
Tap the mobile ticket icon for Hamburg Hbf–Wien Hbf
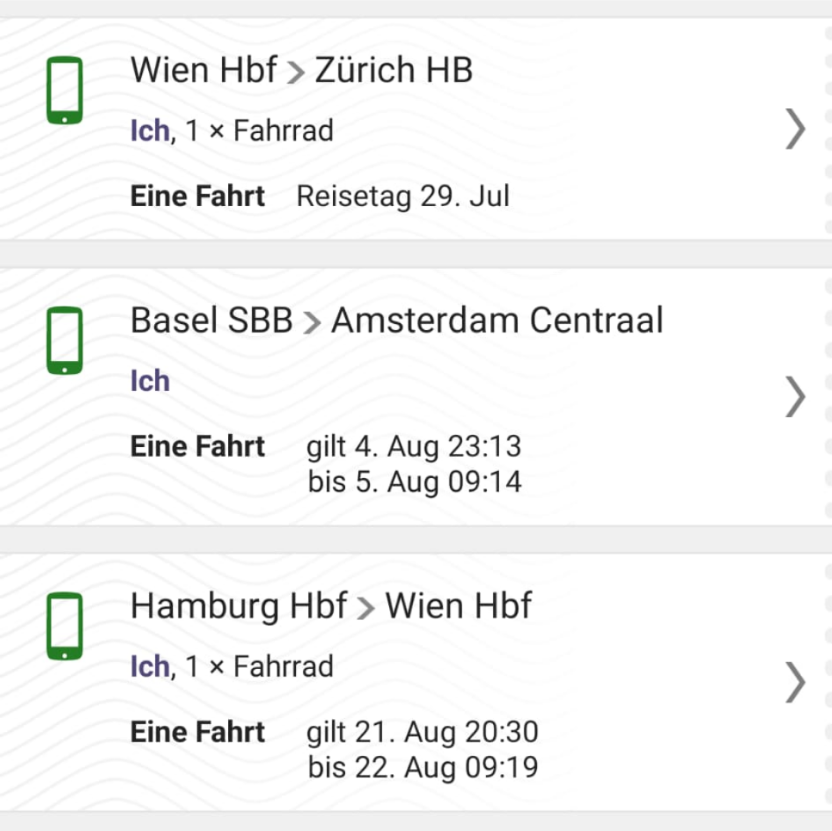[x=65, y=626]
